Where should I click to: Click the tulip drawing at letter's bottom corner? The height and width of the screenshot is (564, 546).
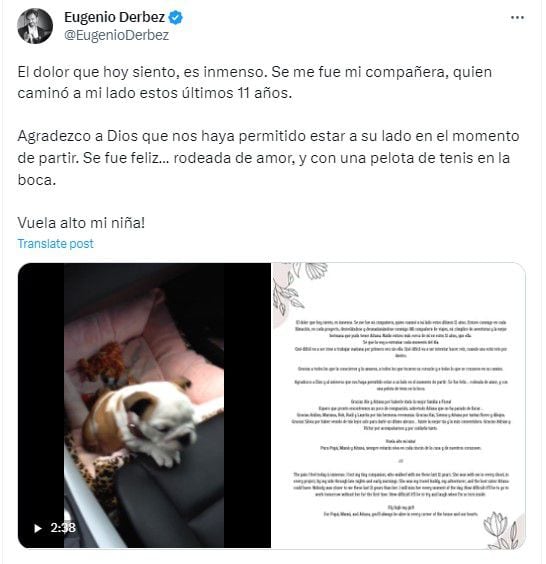[x=502, y=529]
